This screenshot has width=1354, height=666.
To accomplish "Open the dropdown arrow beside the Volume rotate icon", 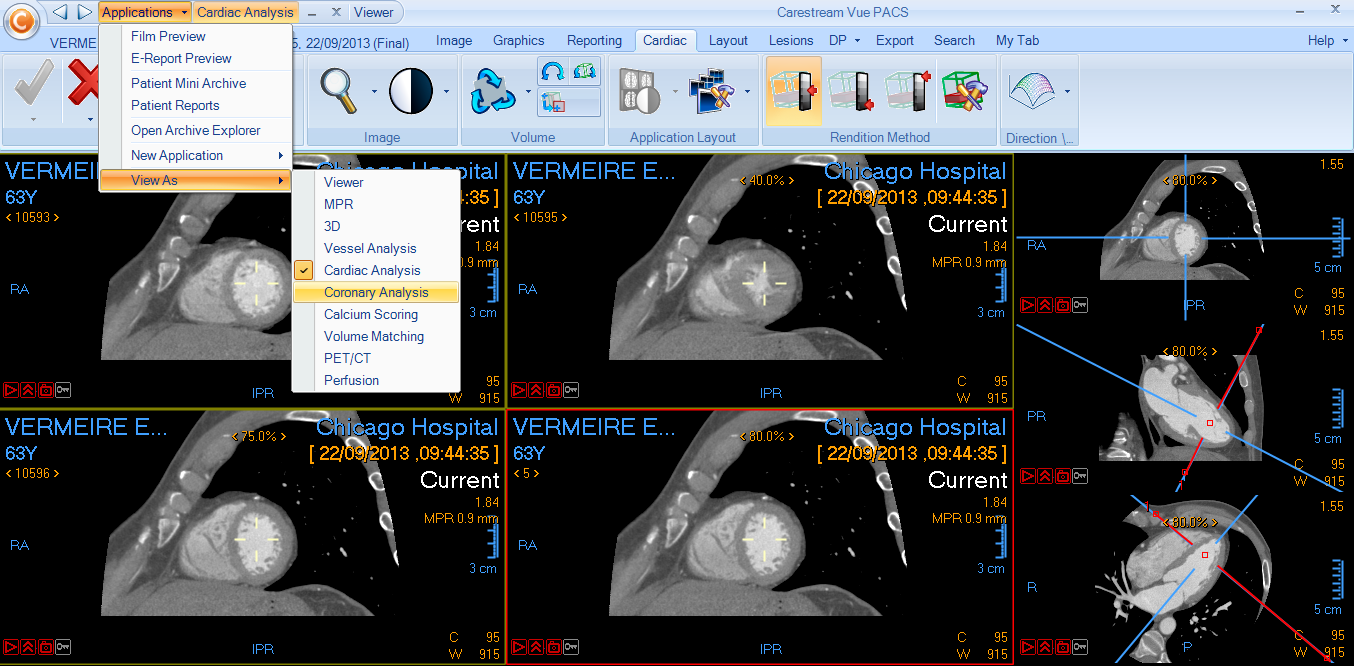I will point(528,91).
